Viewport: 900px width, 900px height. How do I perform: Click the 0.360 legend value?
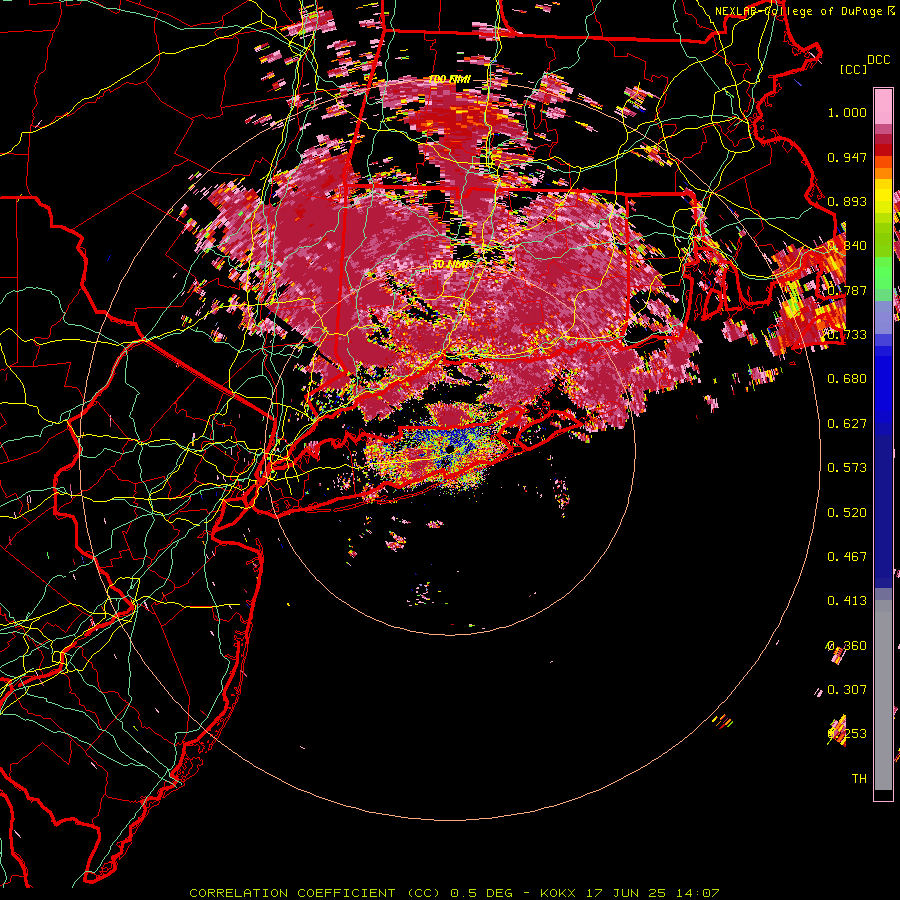coord(847,646)
